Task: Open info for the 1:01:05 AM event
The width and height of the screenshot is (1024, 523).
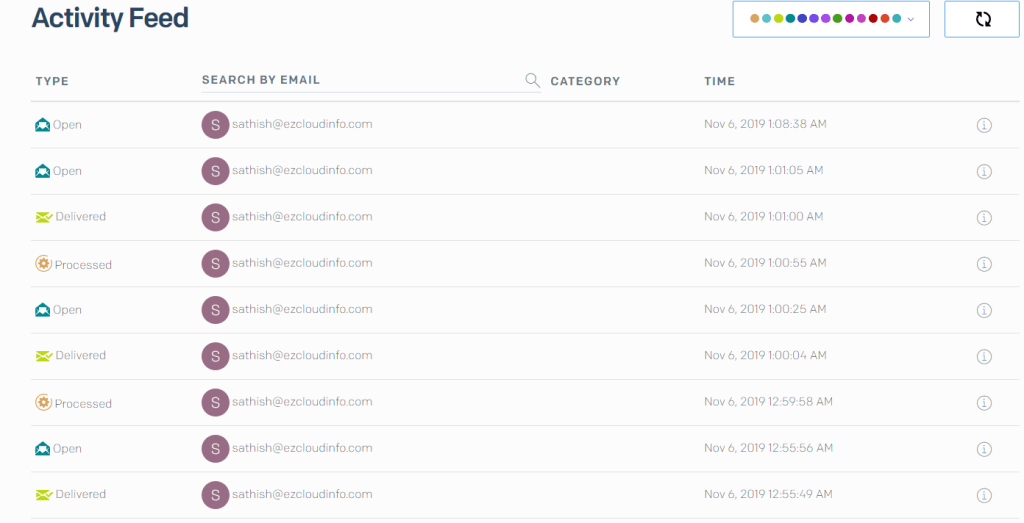Action: pos(983,171)
